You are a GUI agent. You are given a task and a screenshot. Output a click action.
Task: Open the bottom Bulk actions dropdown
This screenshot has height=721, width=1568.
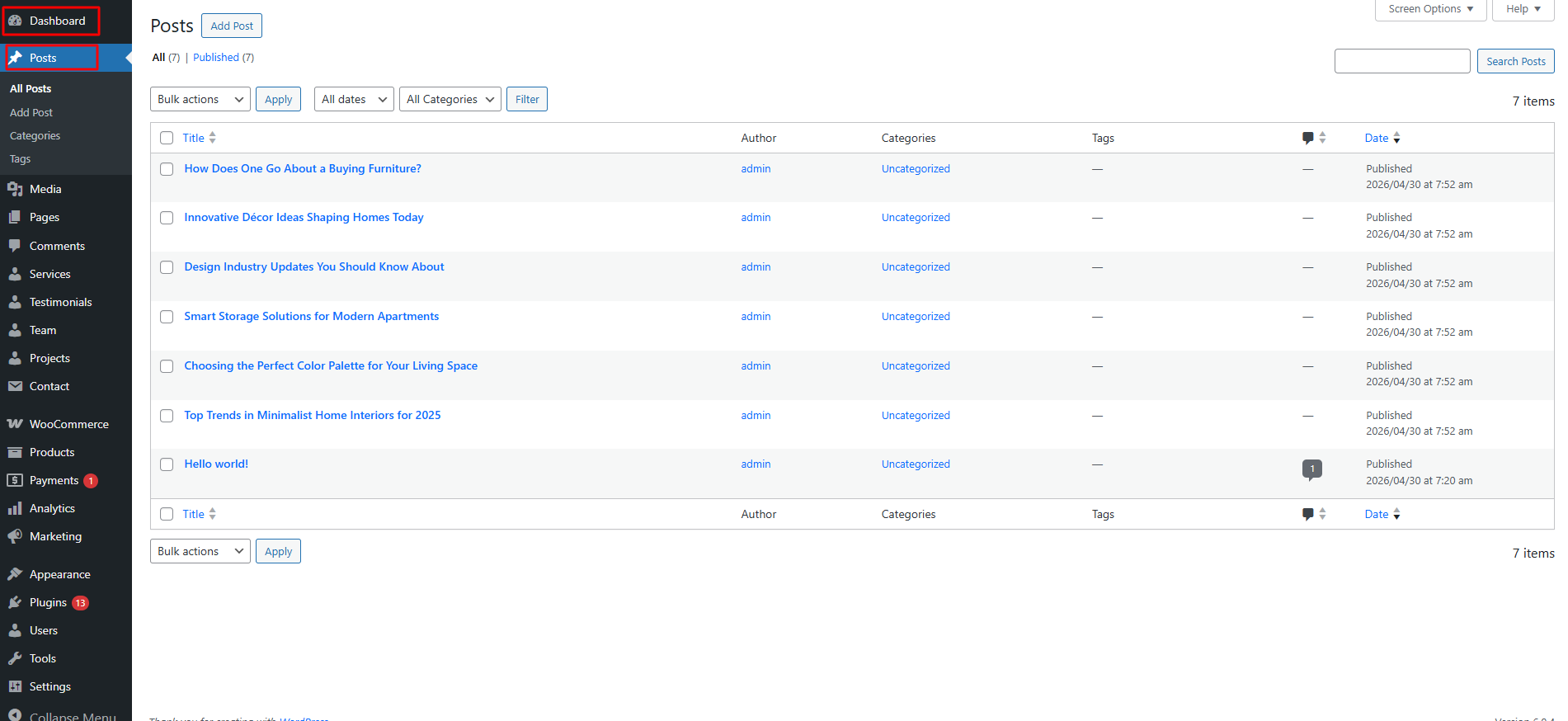[x=200, y=551]
